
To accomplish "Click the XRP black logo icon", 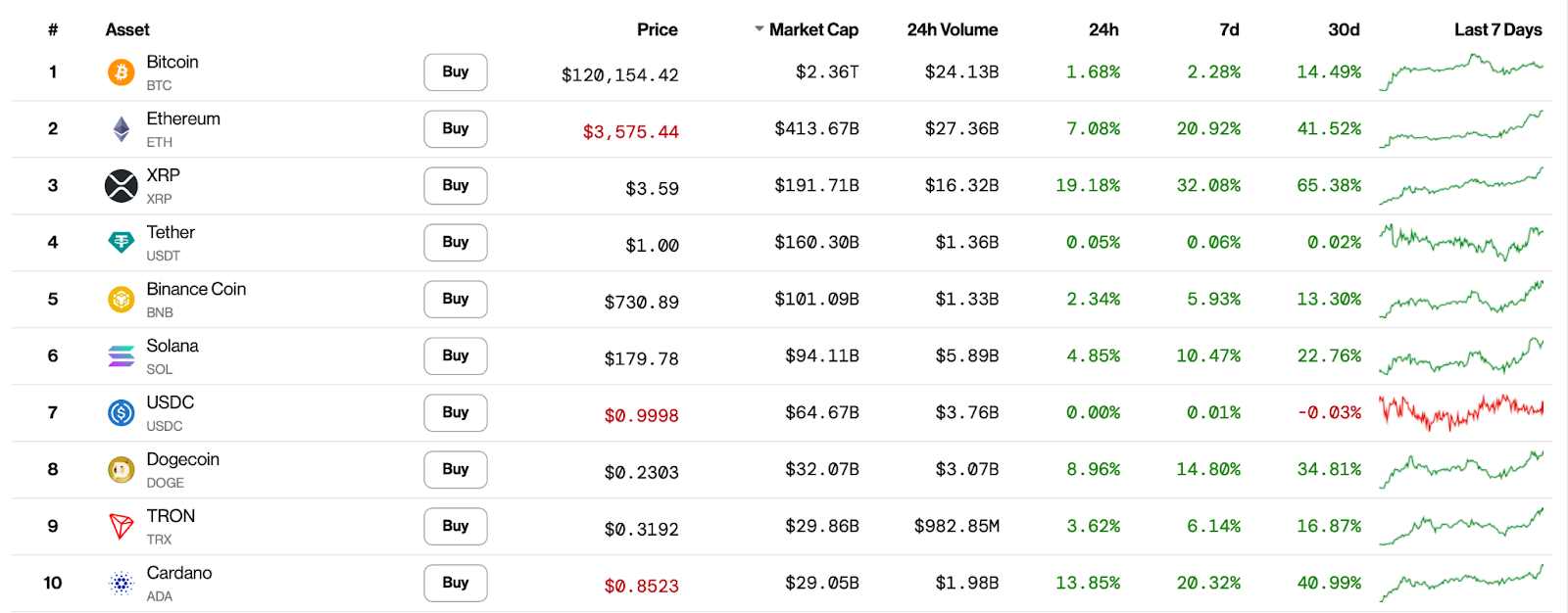I will 121,186.
